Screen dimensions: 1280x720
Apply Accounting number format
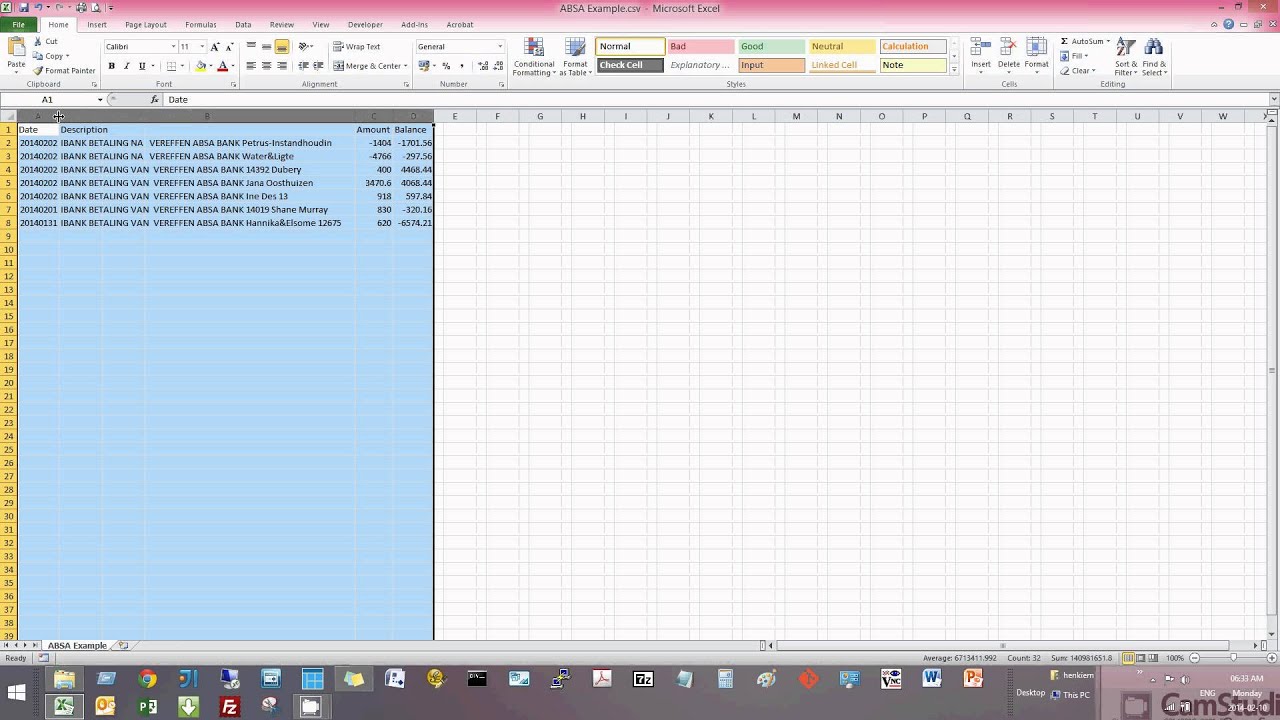424,66
